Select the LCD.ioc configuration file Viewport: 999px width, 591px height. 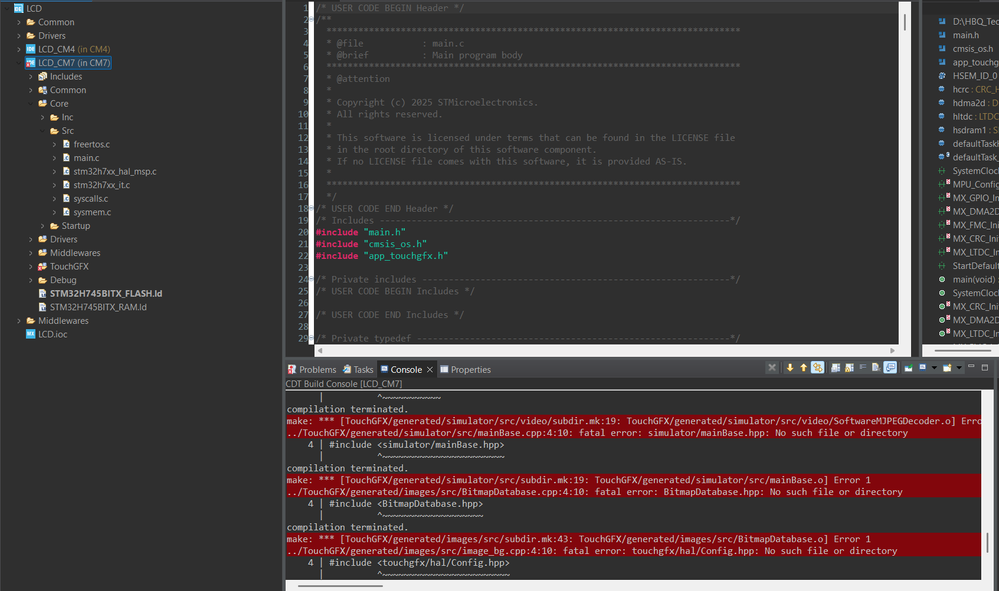52,334
